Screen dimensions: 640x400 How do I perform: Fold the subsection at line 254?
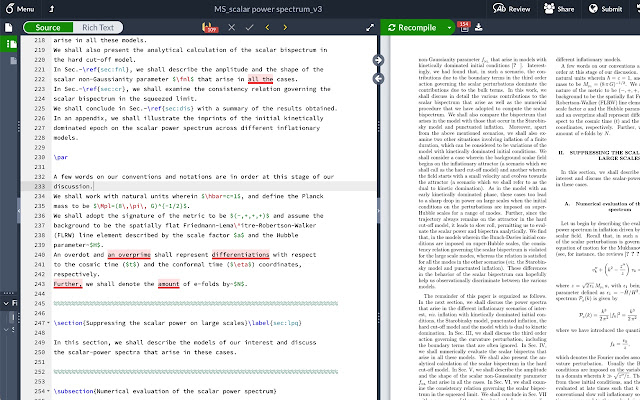(x=47, y=389)
